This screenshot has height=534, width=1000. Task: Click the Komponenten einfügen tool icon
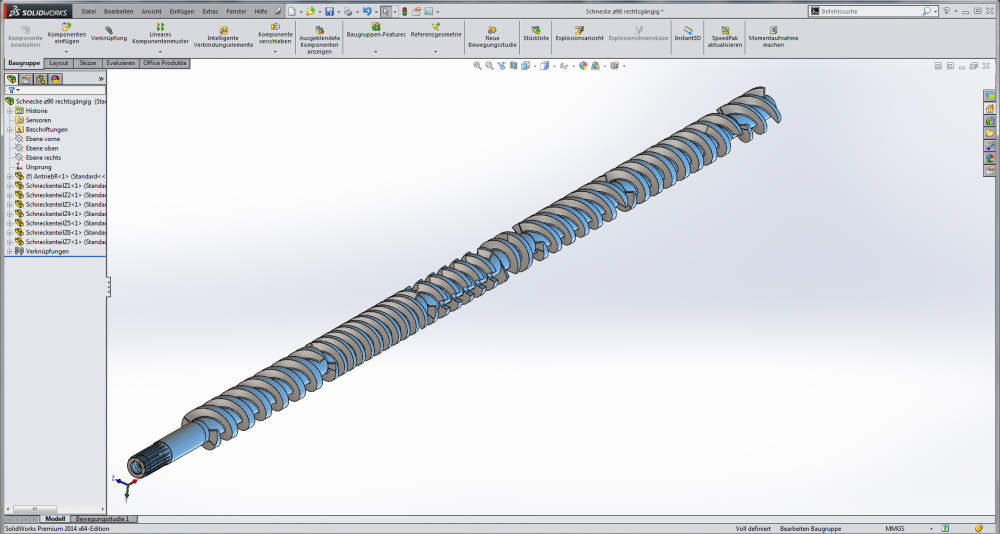click(x=66, y=27)
